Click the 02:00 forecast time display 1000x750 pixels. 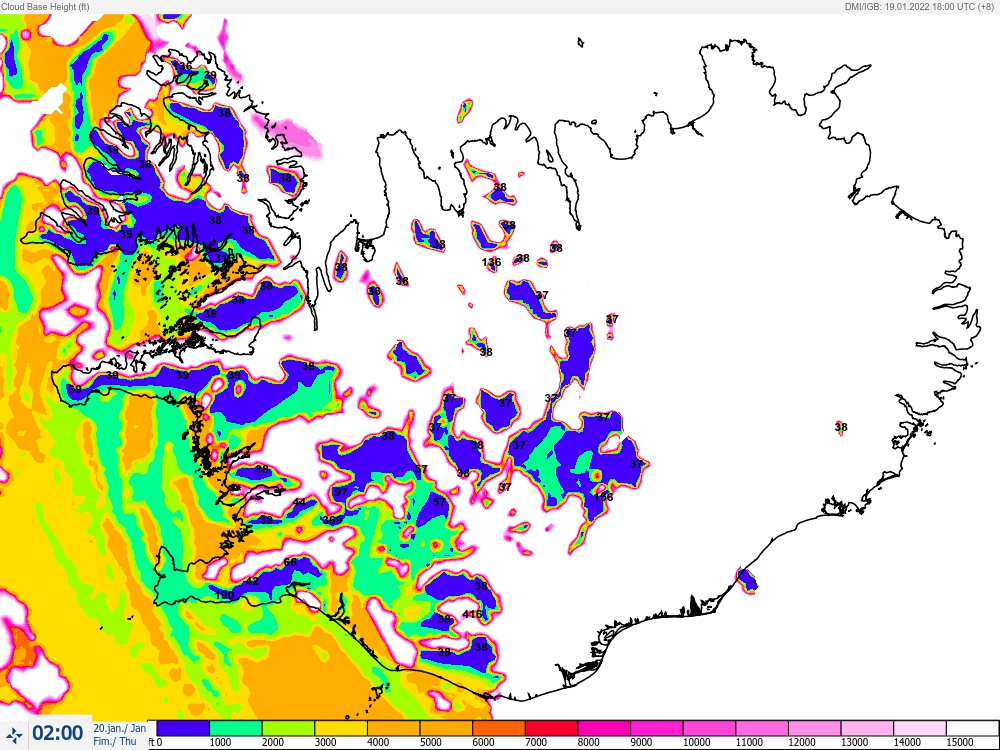[57, 733]
